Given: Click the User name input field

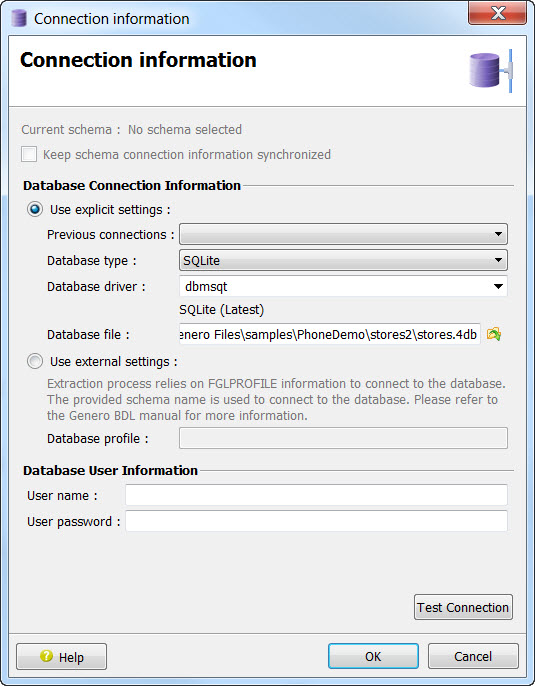Looking at the screenshot, I should tap(316, 495).
